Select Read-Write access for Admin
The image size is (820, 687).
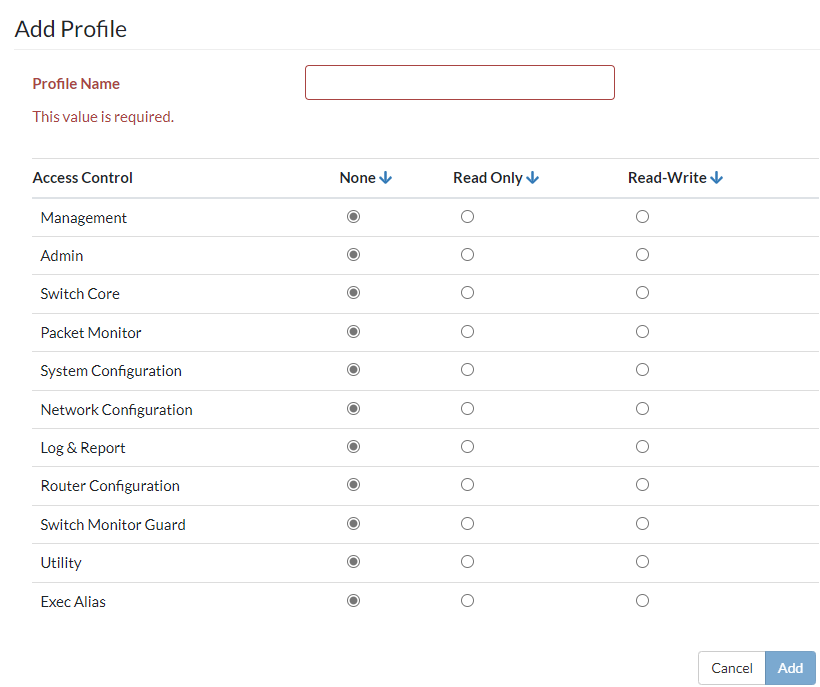coord(642,254)
